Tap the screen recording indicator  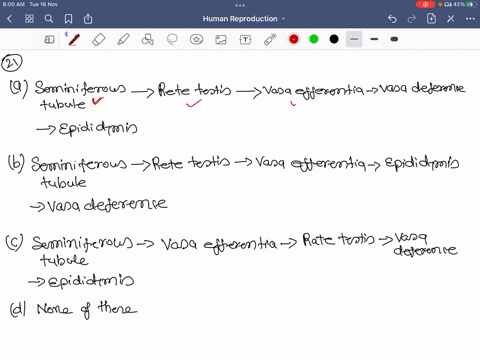pos(425,4)
